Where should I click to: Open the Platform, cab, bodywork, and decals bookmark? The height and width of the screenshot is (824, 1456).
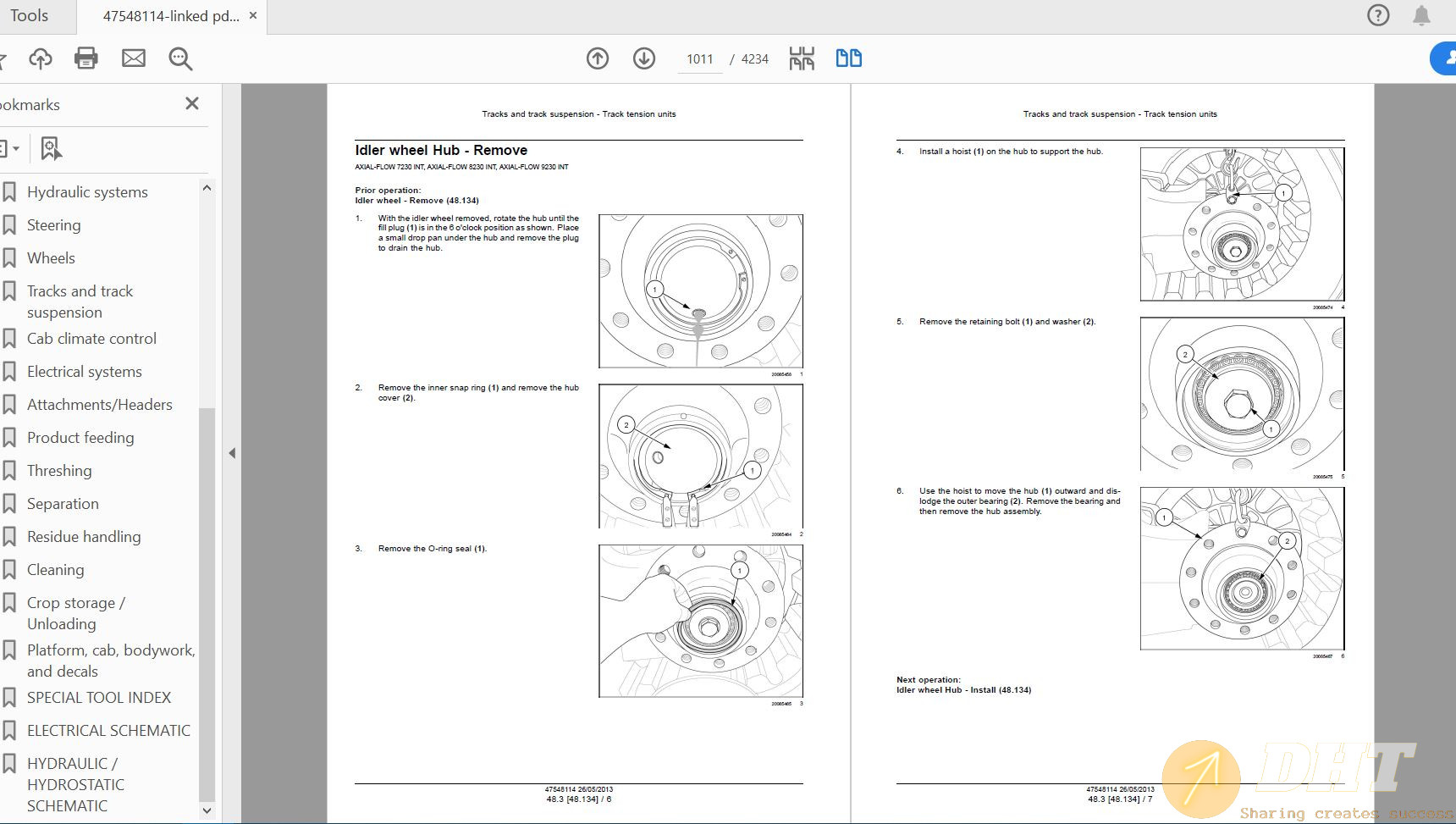pyautogui.click(x=111, y=661)
